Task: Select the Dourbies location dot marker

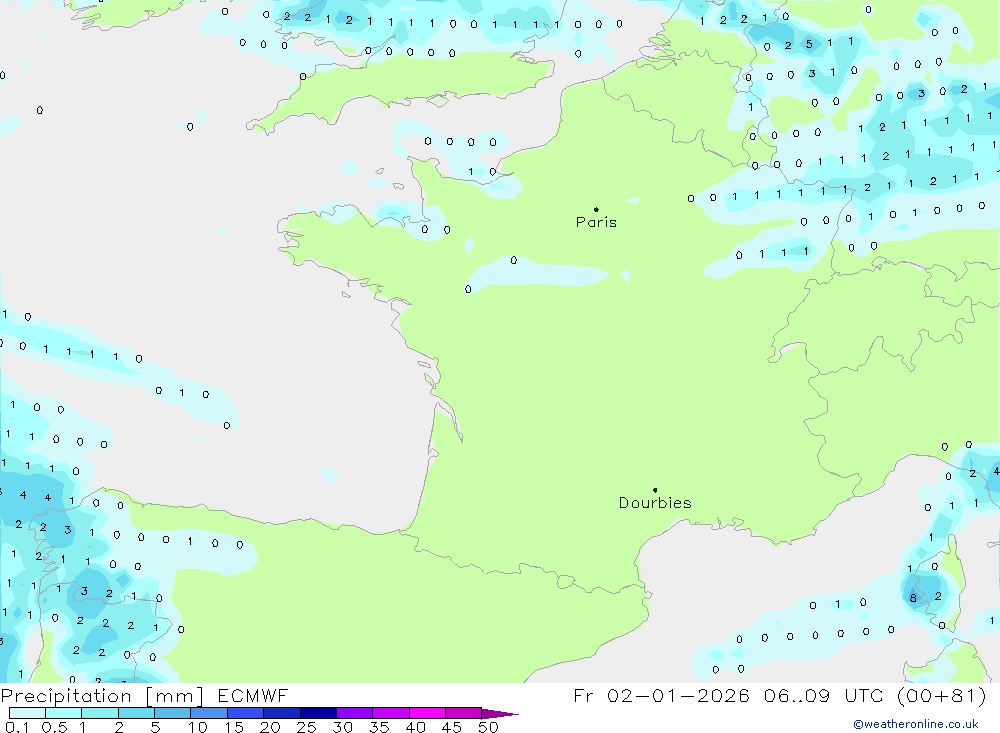Action: (x=655, y=490)
